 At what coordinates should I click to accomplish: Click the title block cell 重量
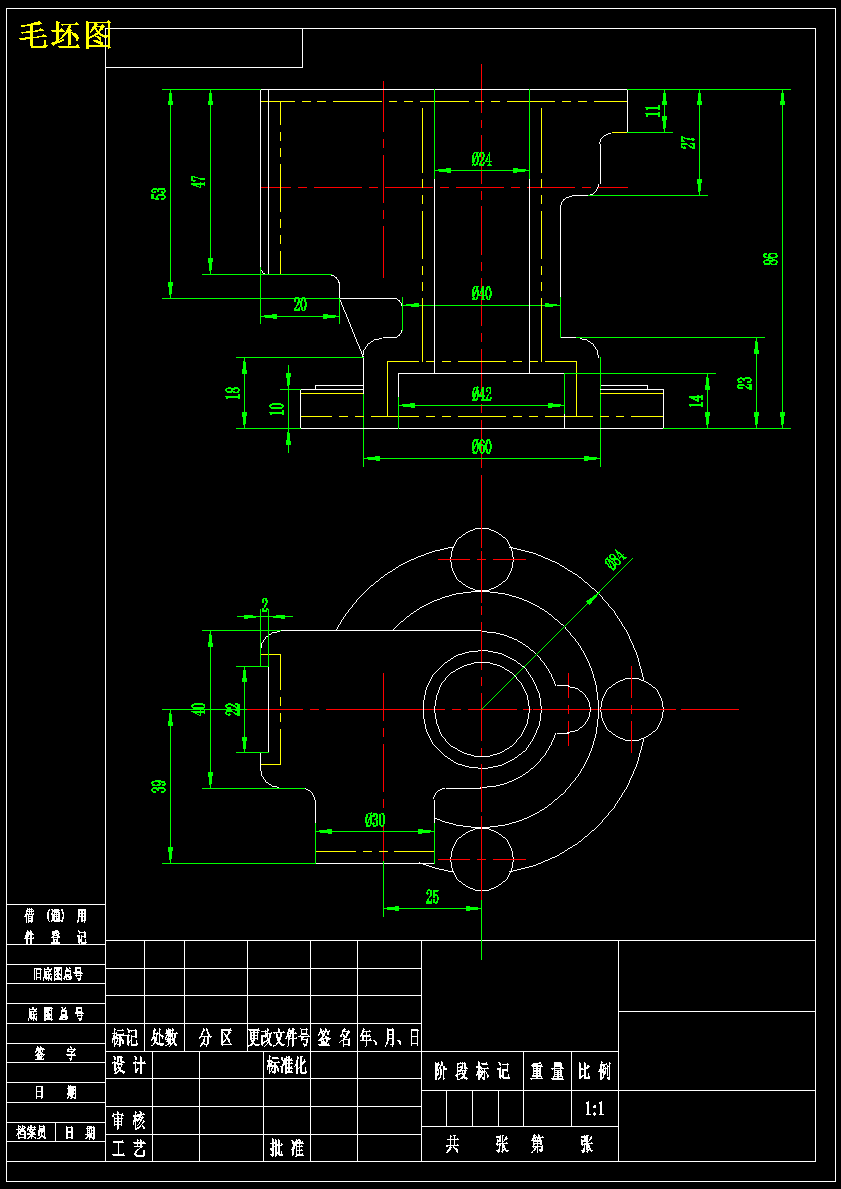point(547,1072)
